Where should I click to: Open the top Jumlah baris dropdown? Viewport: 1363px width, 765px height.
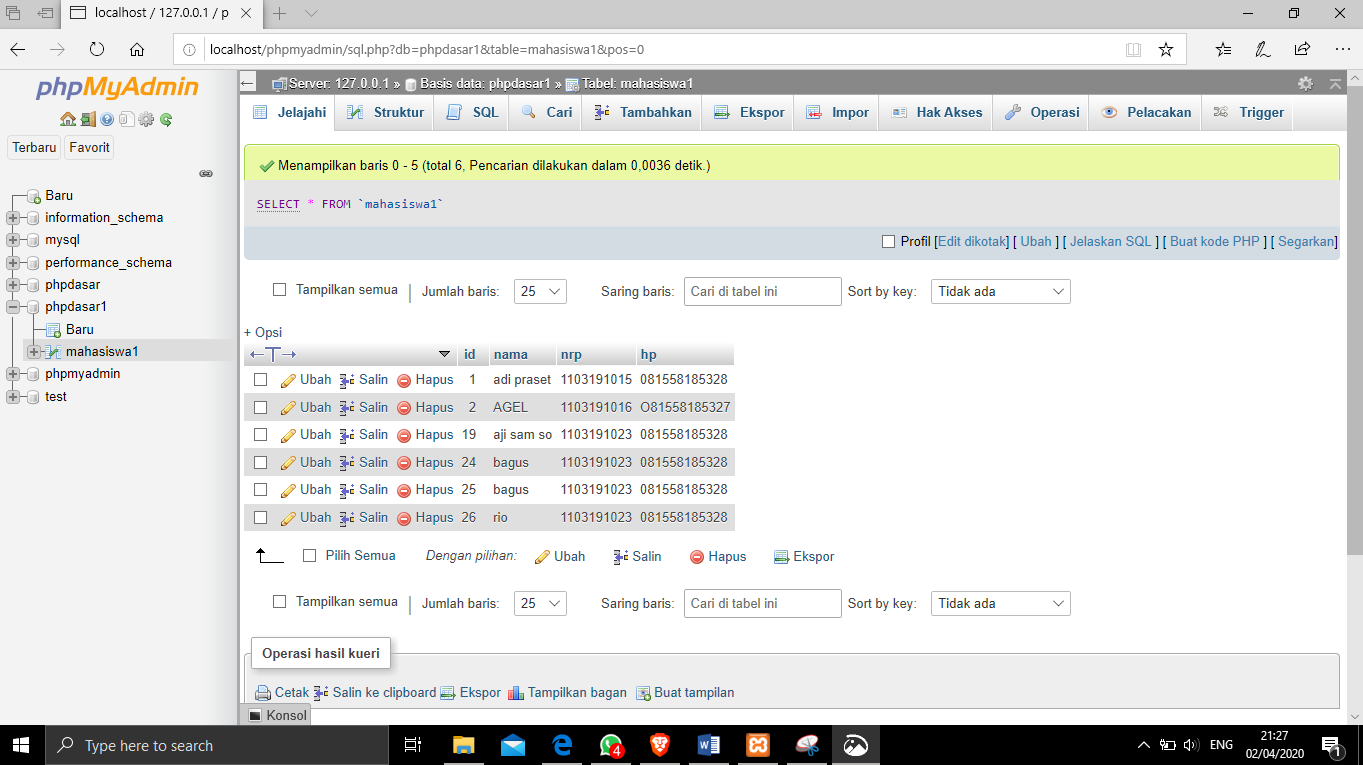coord(540,292)
